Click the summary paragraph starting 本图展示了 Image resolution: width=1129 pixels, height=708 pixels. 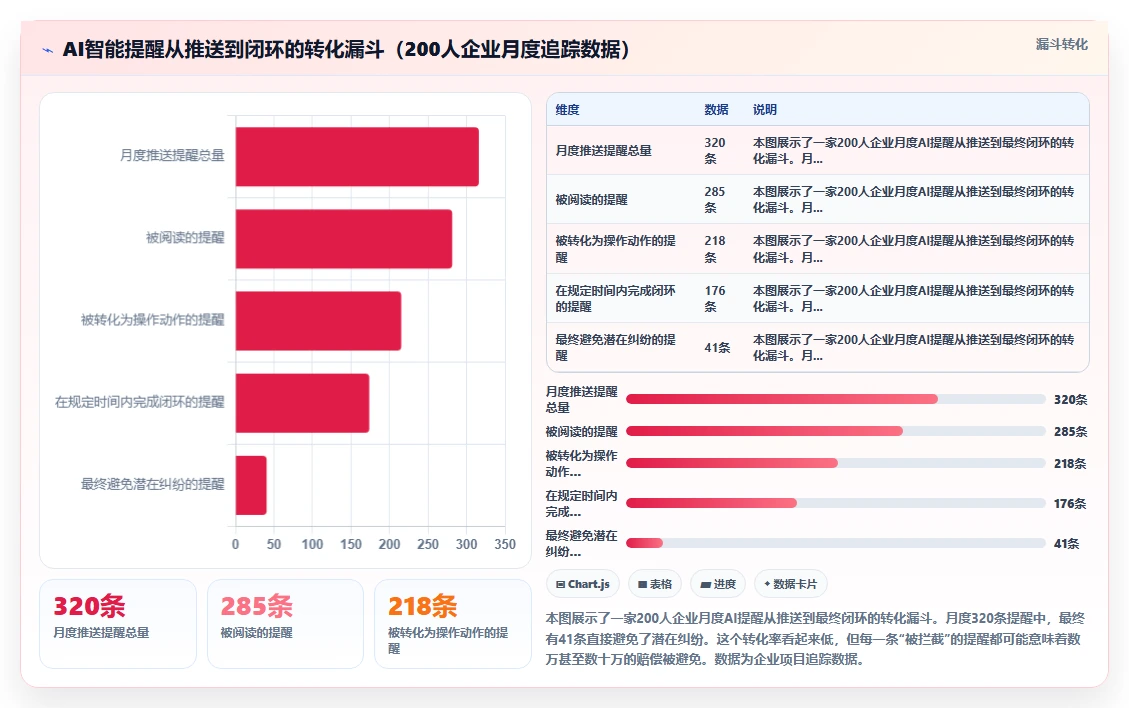pyautogui.click(x=815, y=639)
